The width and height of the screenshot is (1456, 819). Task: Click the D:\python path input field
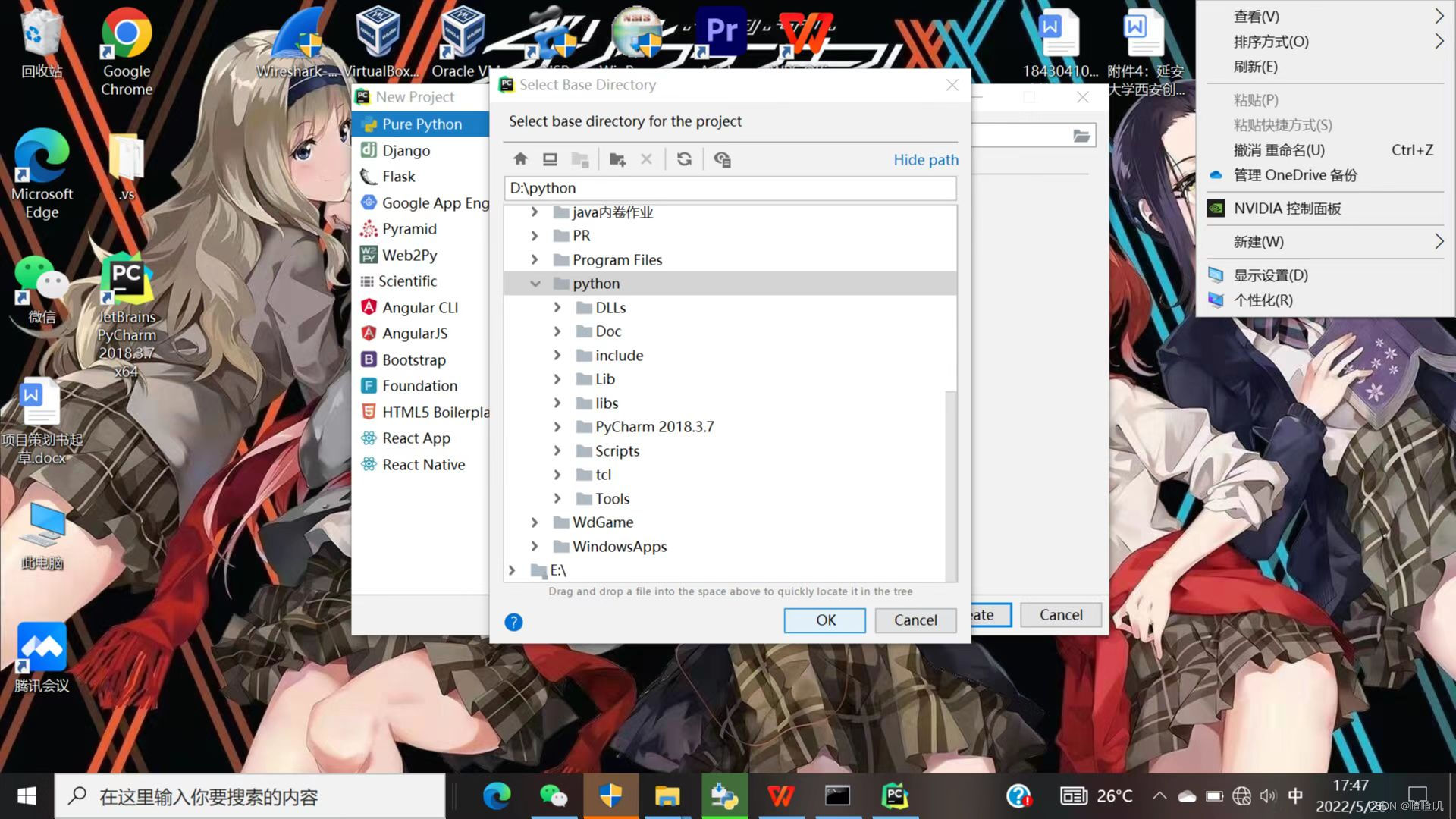point(728,188)
